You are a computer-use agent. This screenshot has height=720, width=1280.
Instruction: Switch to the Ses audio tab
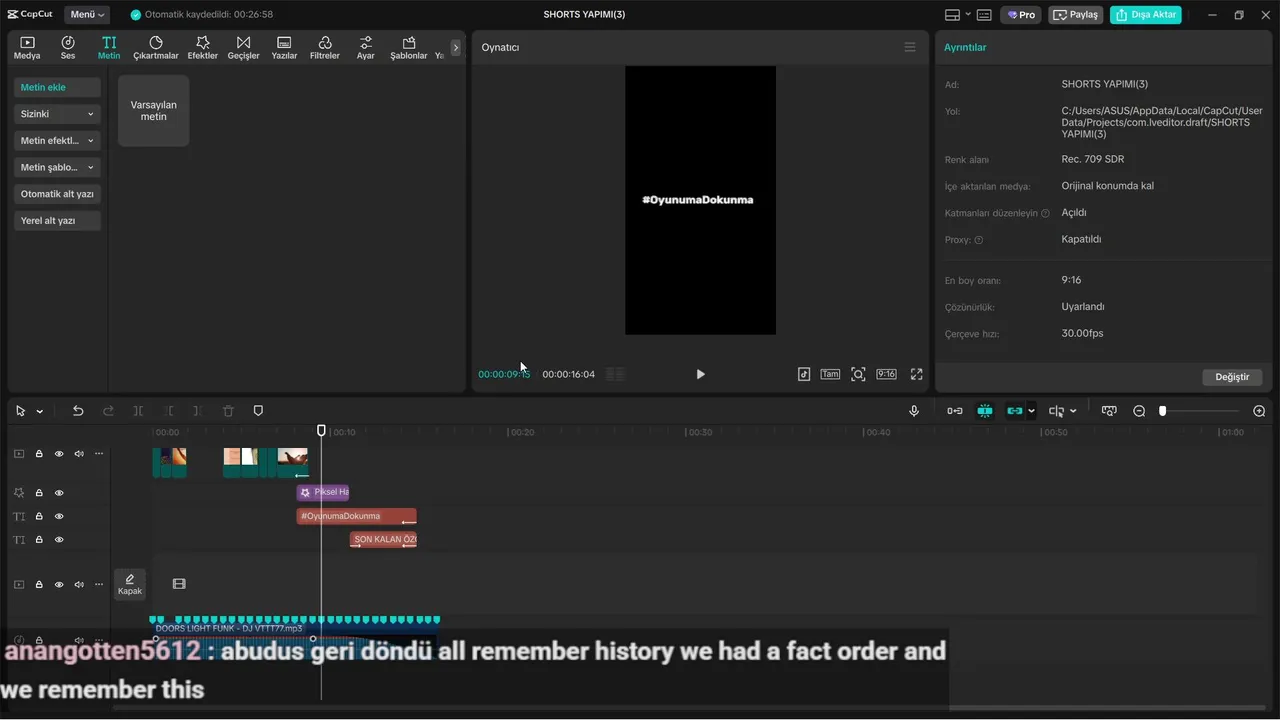click(x=68, y=48)
